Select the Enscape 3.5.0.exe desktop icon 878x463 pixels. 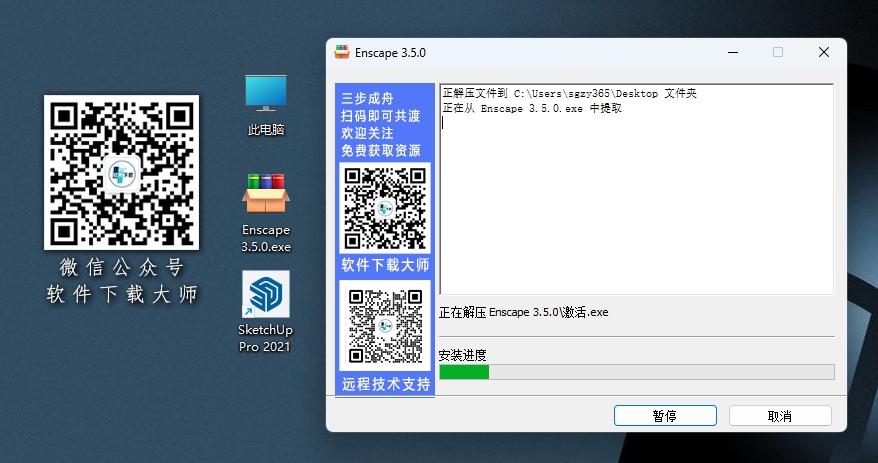pos(266,213)
